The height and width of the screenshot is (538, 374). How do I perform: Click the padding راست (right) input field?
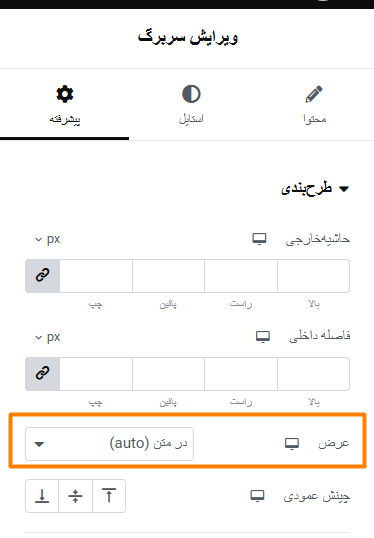point(241,374)
